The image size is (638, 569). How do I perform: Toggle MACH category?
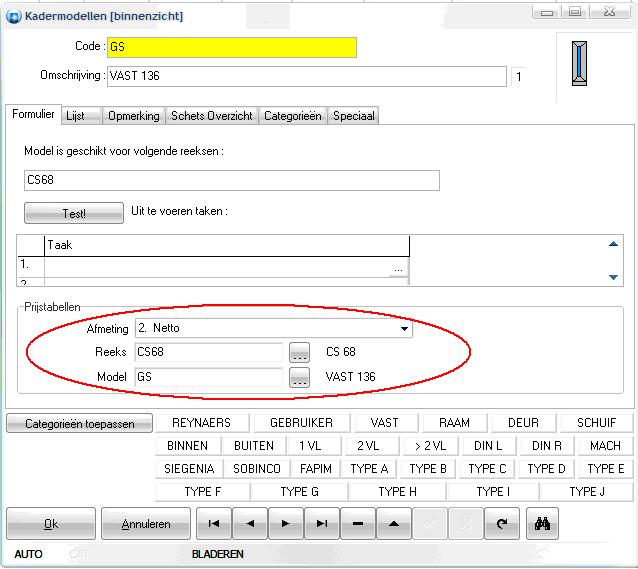[605, 446]
